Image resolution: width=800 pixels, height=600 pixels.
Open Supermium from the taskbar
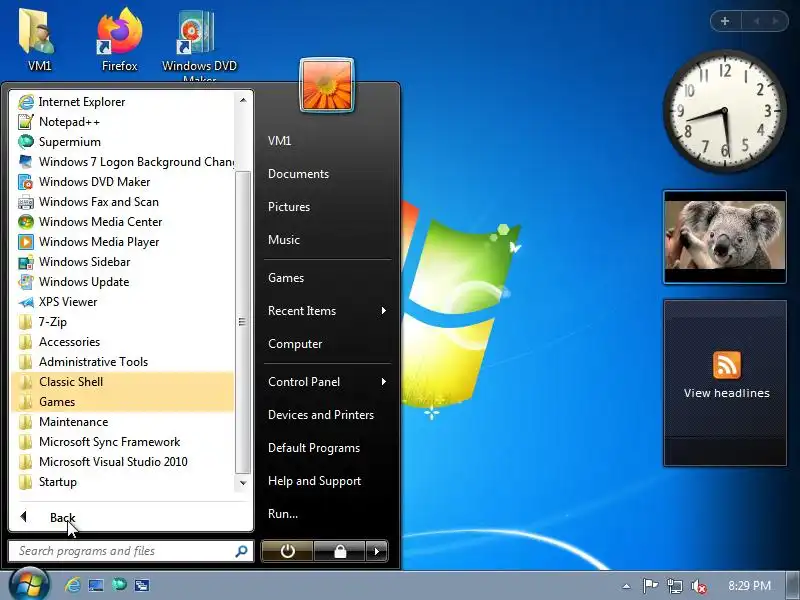point(119,584)
